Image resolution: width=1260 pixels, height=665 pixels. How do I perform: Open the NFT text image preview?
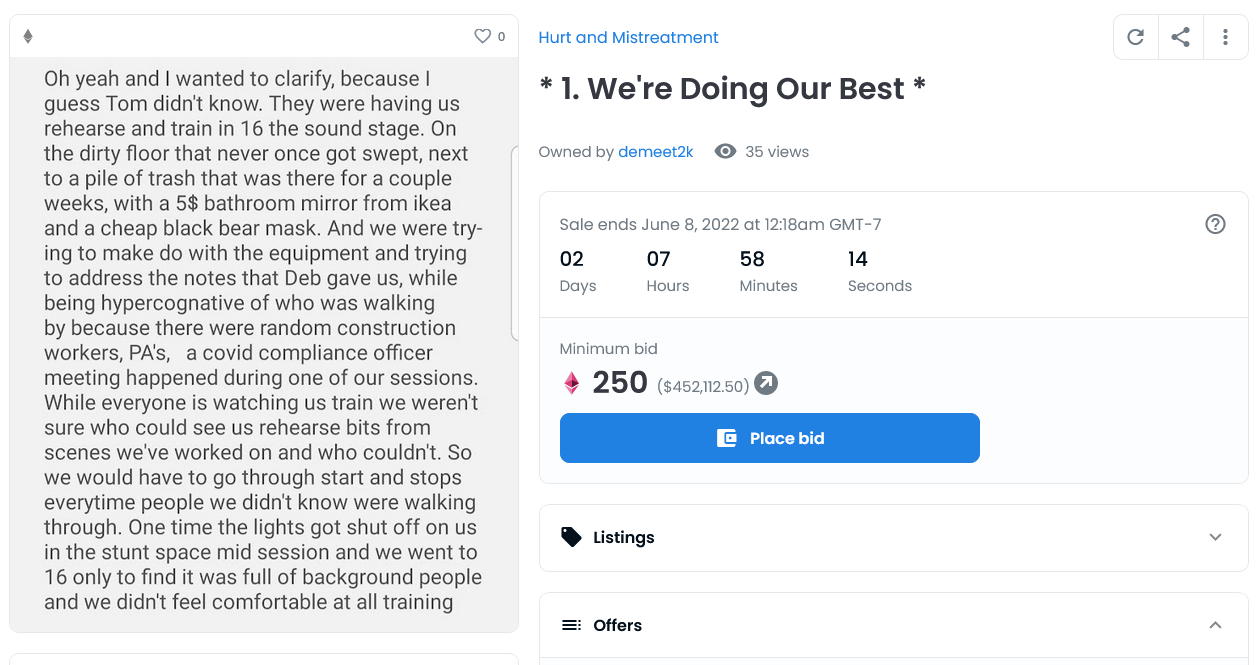[x=264, y=340]
